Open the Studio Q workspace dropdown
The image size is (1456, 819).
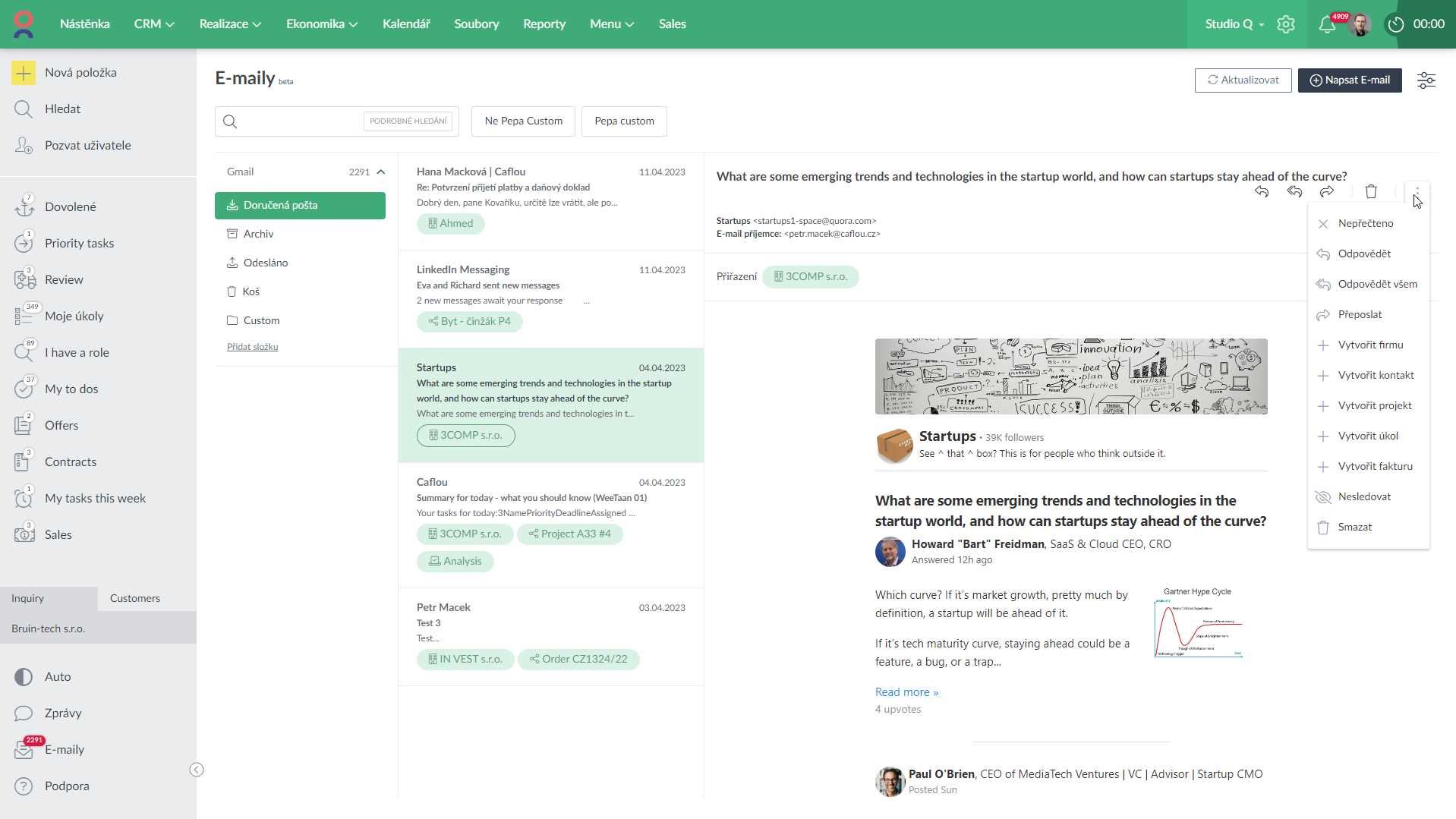[1234, 24]
